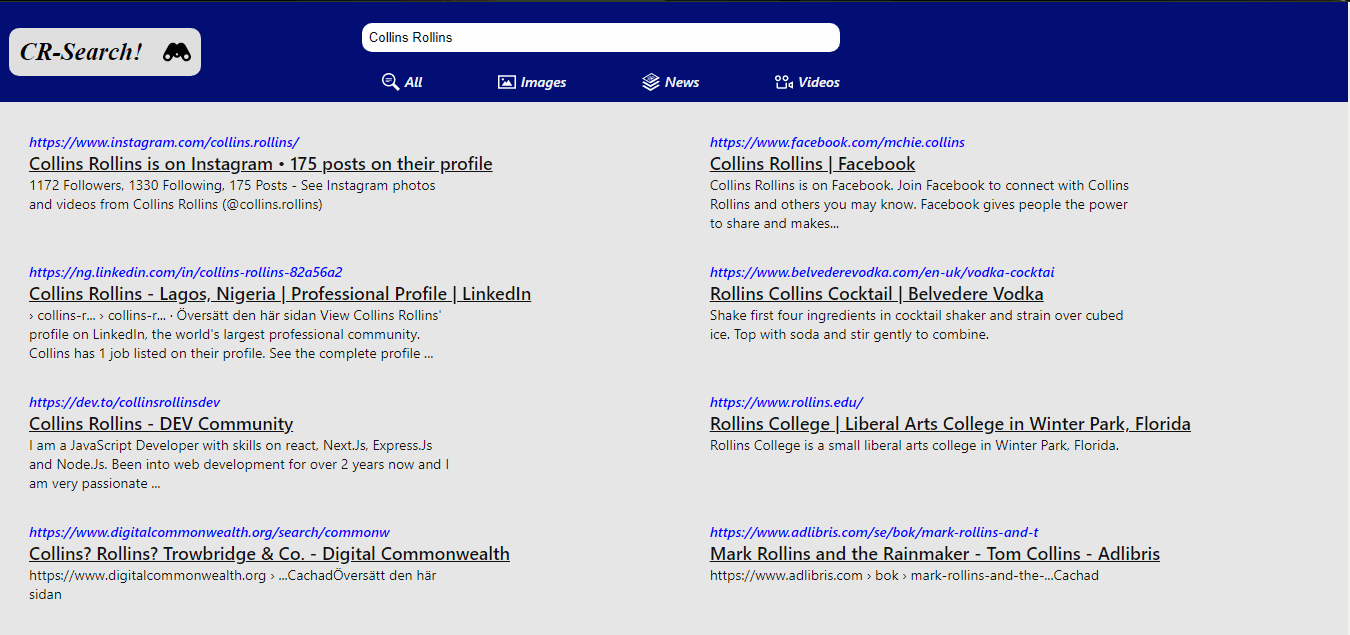Click the www.rollins.edu URL

(786, 402)
